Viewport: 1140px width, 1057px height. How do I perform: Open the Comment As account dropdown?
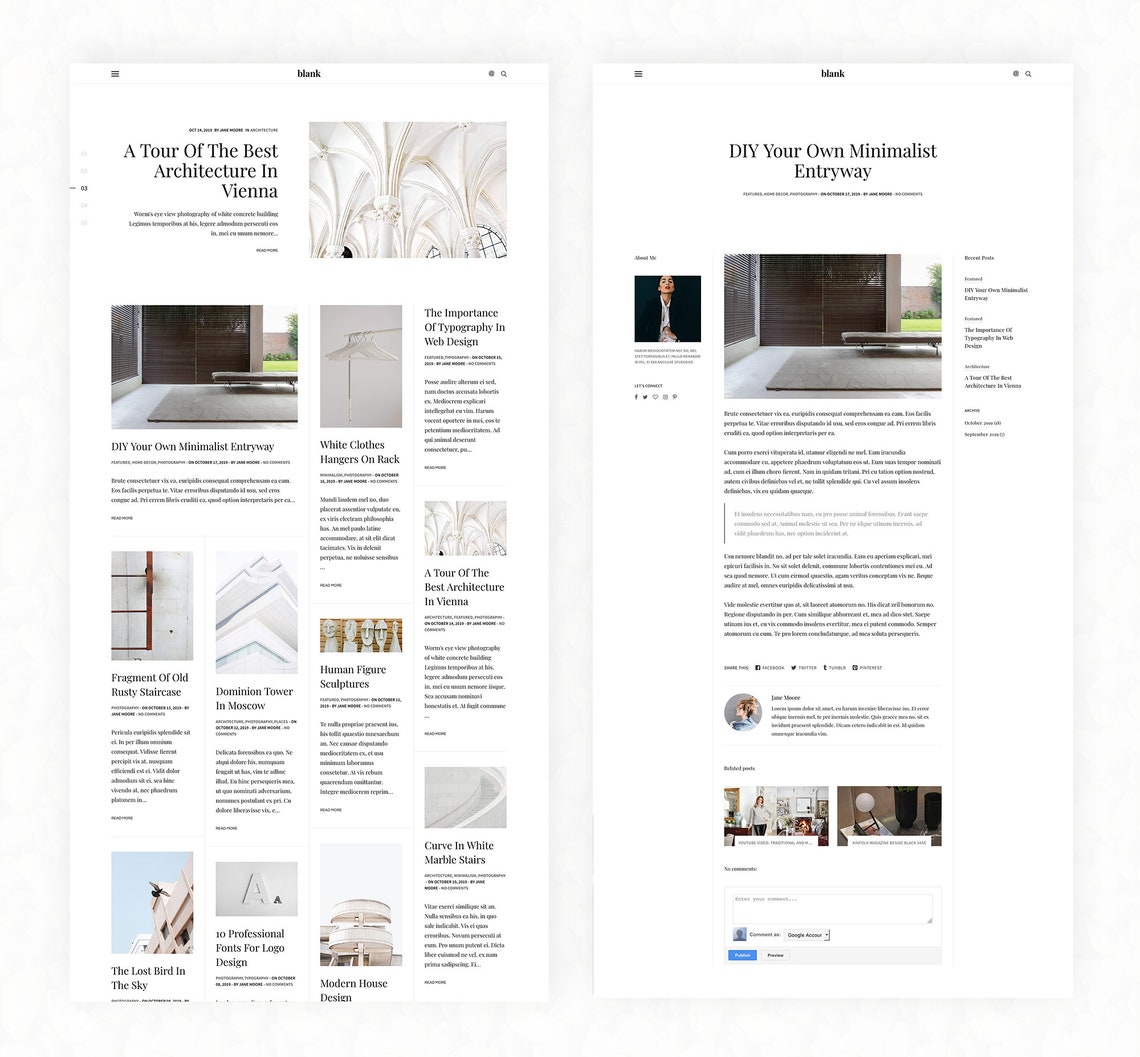click(x=806, y=935)
